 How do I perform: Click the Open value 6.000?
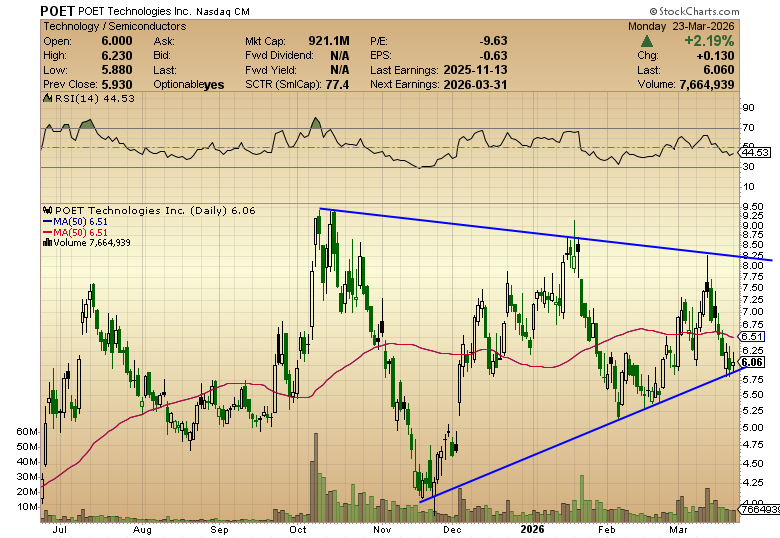click(x=117, y=41)
